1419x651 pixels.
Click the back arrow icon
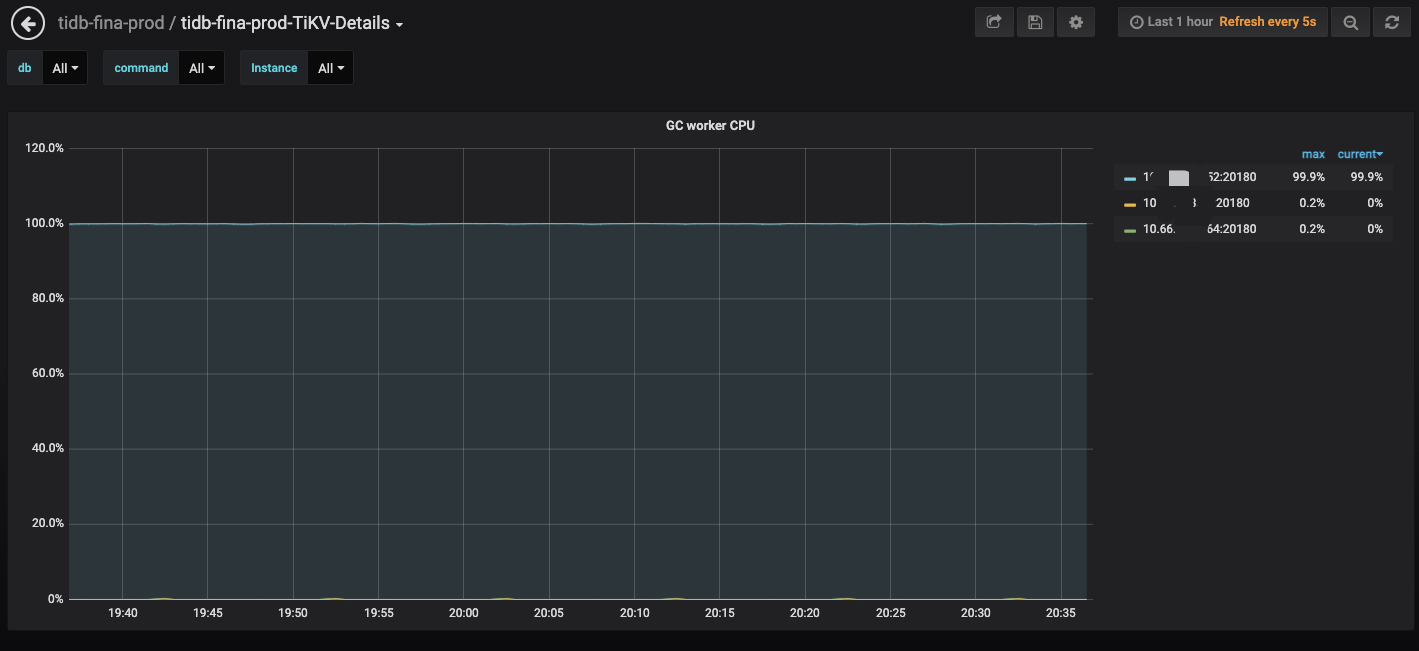click(x=28, y=23)
